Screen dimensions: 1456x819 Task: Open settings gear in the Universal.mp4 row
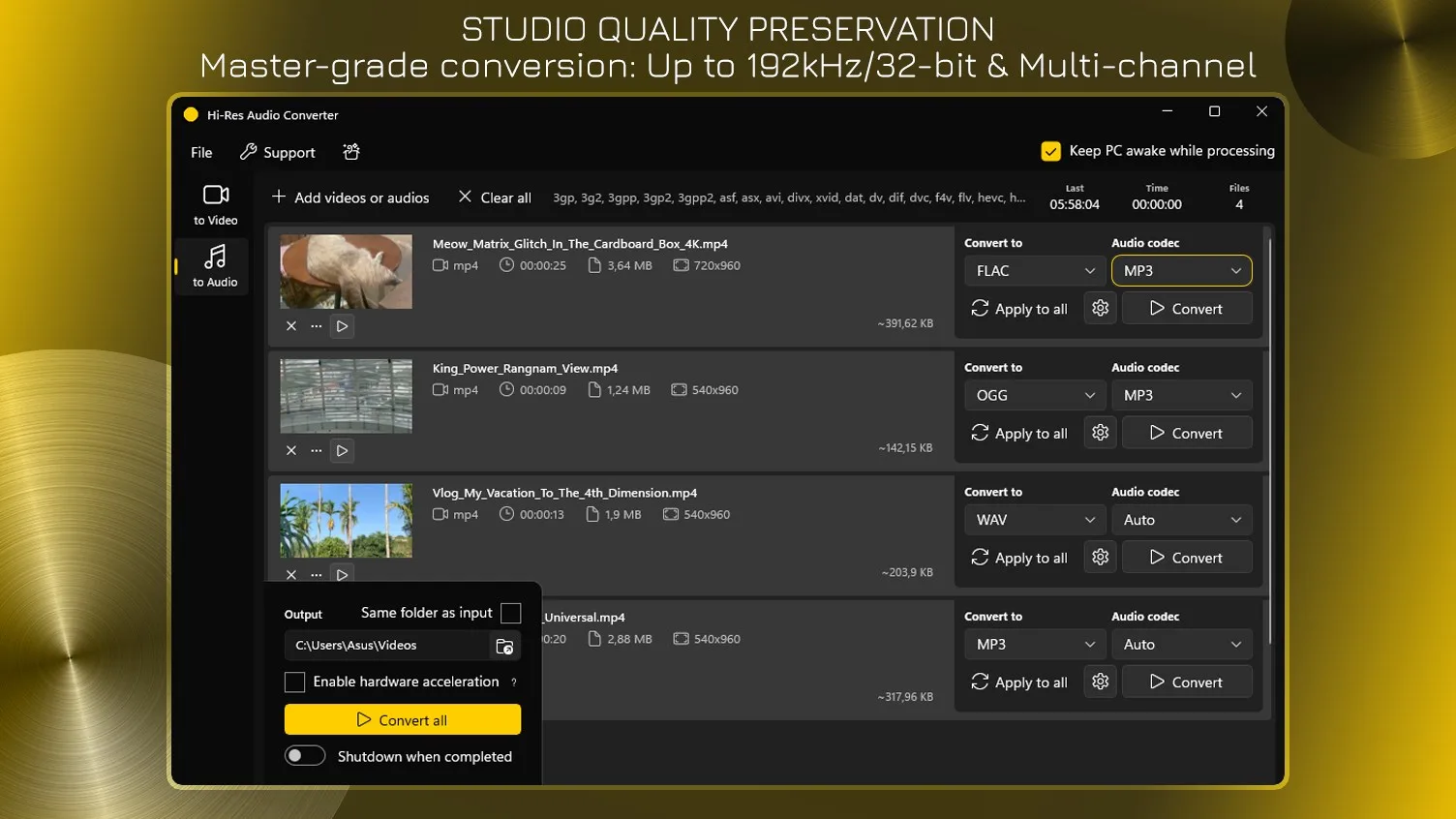[1101, 682]
